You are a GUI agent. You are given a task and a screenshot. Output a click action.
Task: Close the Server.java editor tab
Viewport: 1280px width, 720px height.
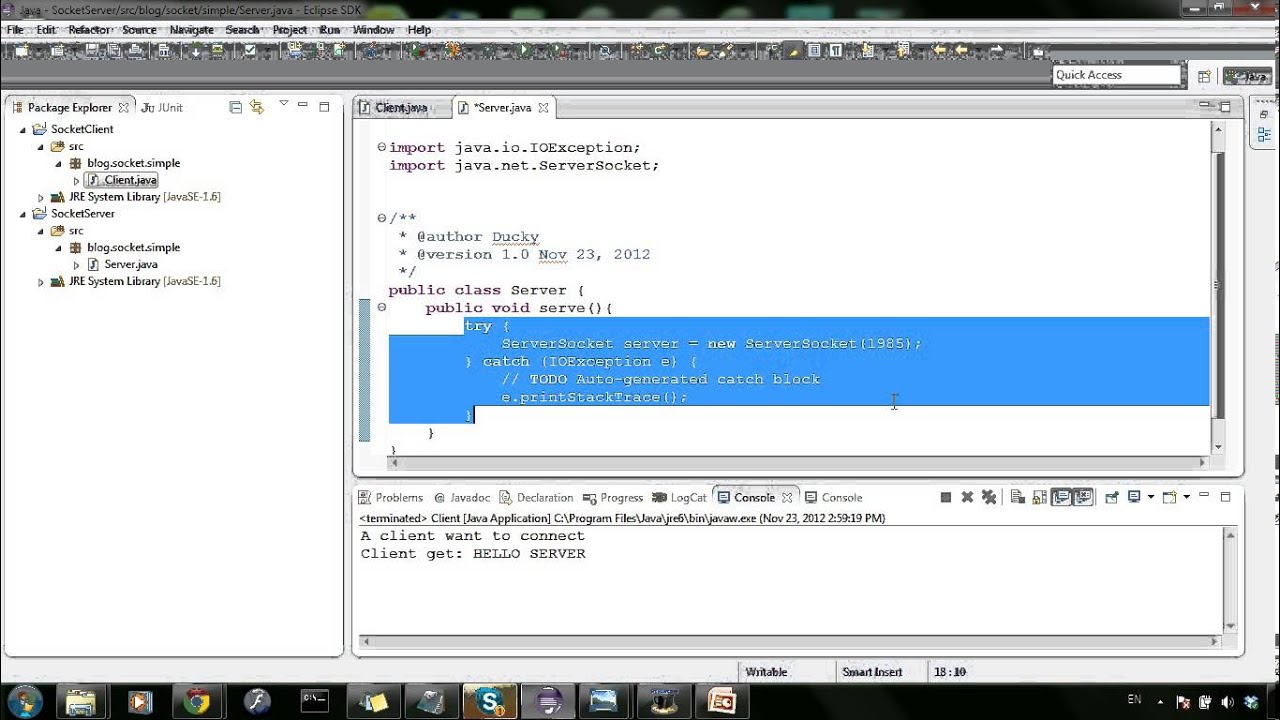[x=544, y=108]
